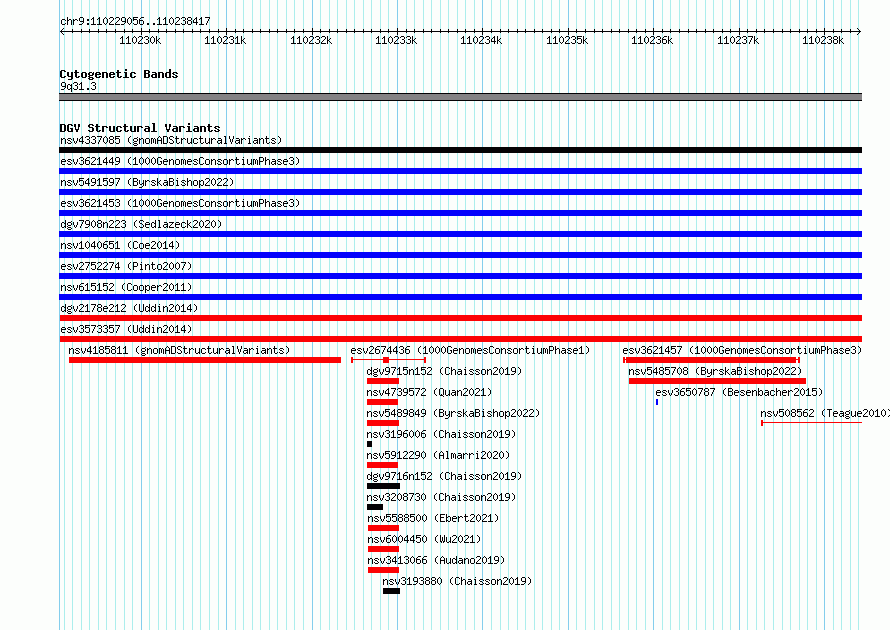Select the blue bar under nsv615152
This screenshot has width=890, height=630.
click(460, 297)
